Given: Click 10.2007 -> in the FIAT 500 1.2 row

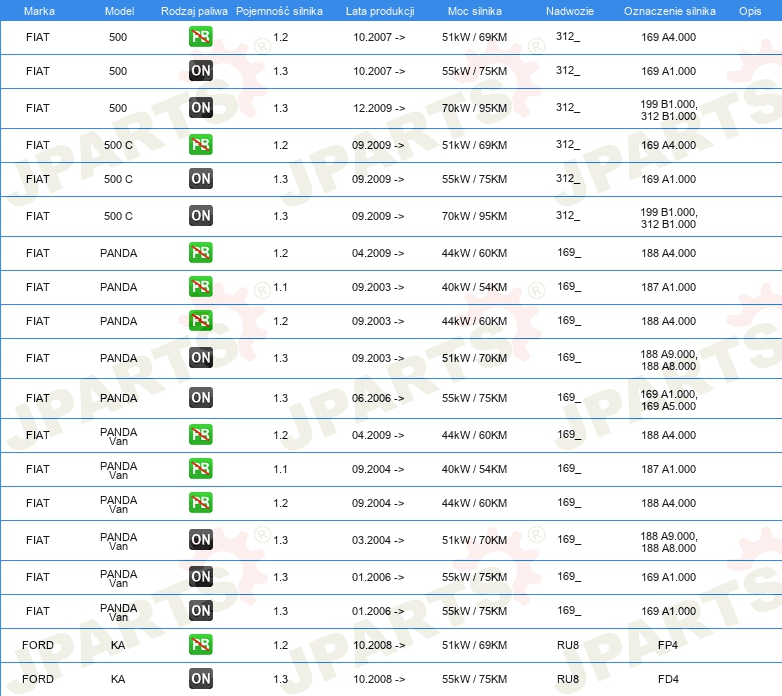Looking at the screenshot, I should click(379, 37).
